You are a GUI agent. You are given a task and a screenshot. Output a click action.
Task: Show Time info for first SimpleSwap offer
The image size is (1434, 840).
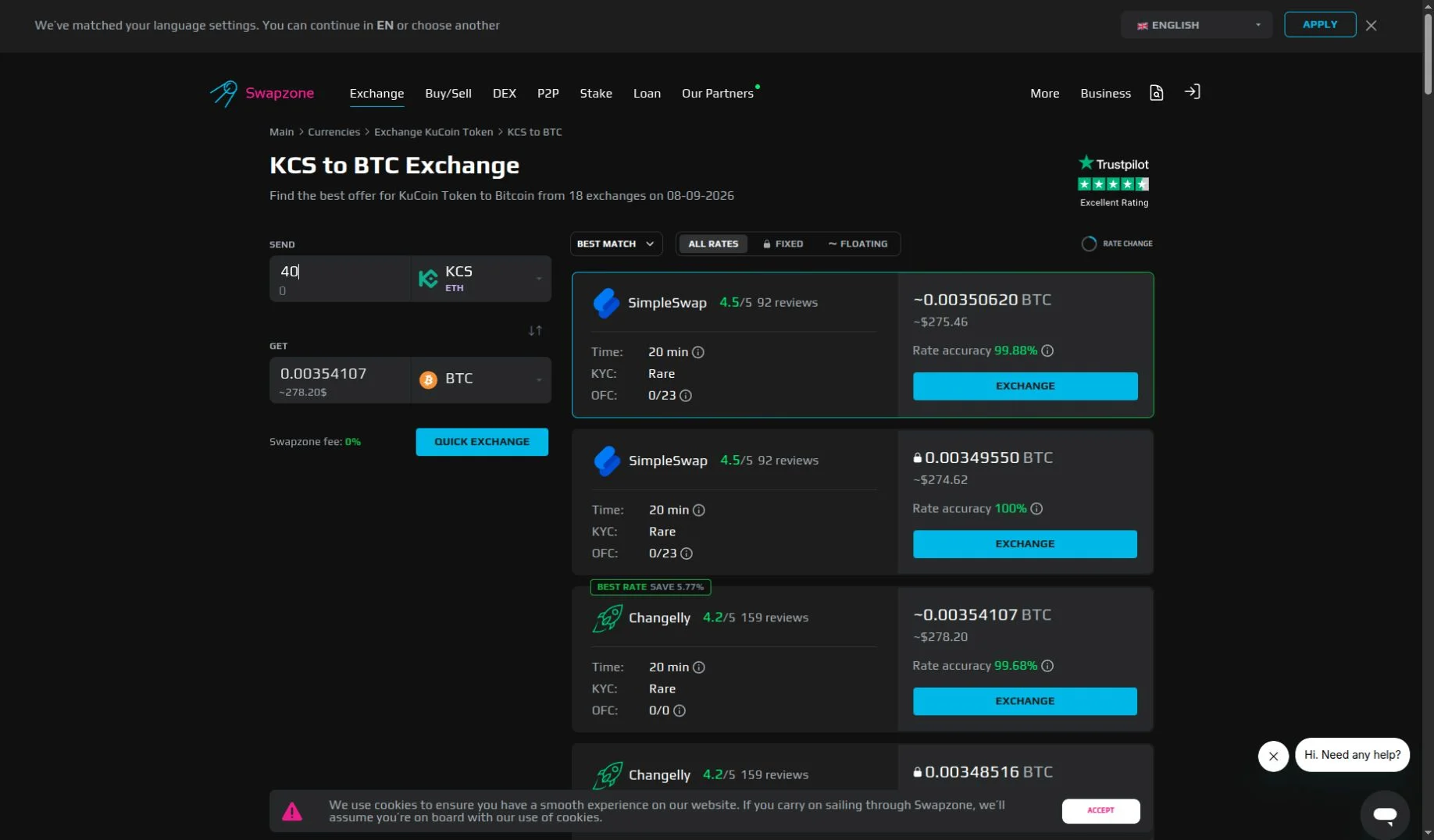click(698, 352)
